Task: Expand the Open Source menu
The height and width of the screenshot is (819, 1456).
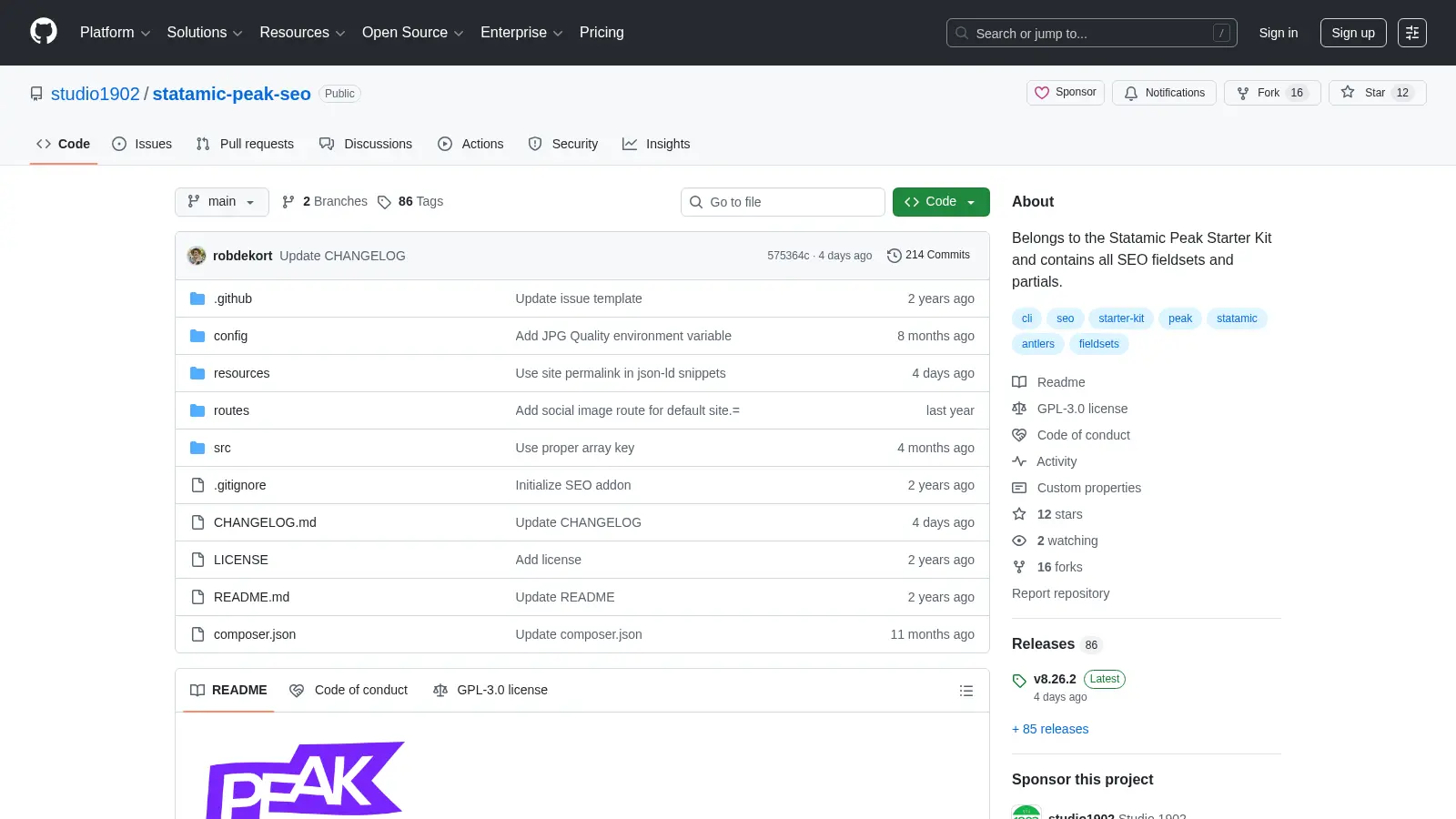Action: (x=412, y=33)
